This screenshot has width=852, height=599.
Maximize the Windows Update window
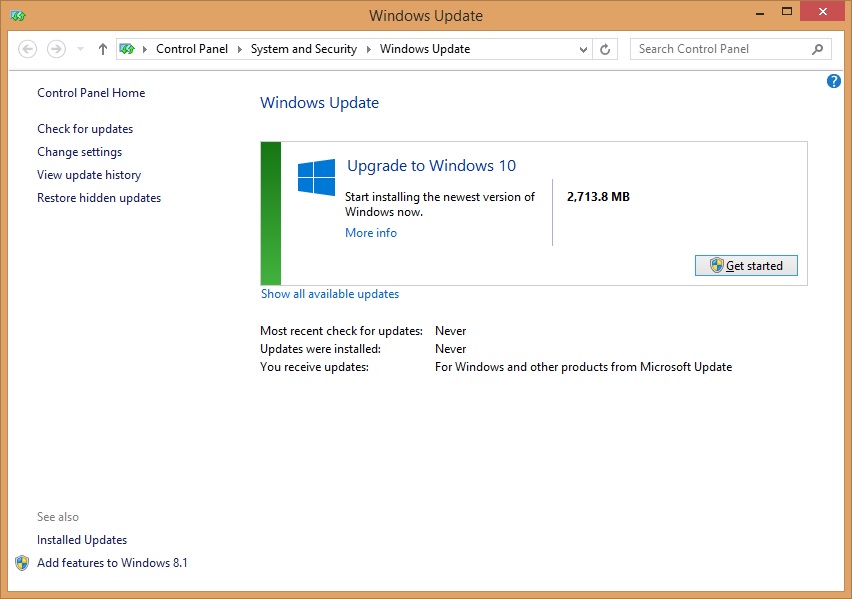tap(787, 11)
